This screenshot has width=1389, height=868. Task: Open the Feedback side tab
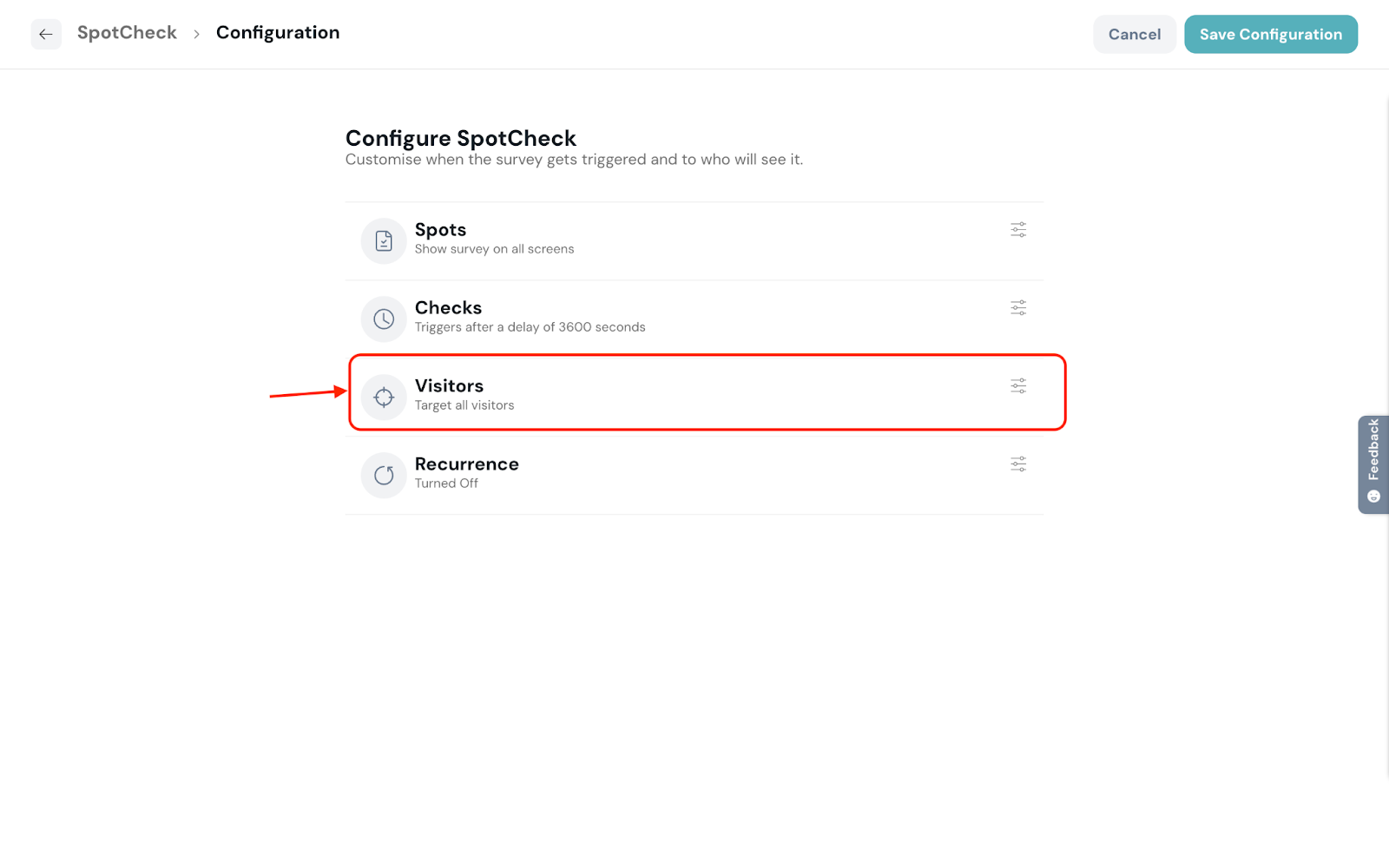pos(1373,464)
